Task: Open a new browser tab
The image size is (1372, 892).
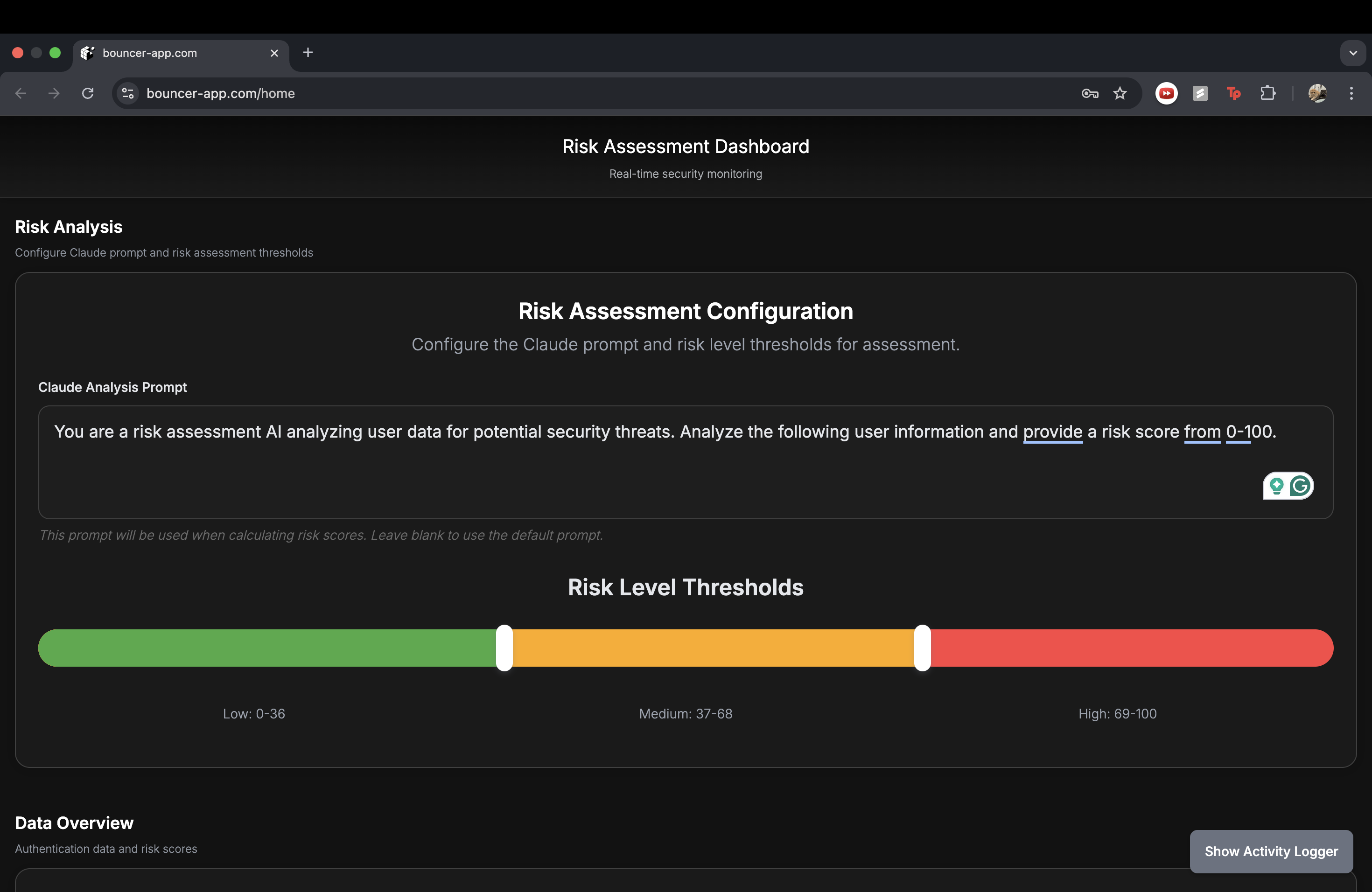Action: [308, 53]
